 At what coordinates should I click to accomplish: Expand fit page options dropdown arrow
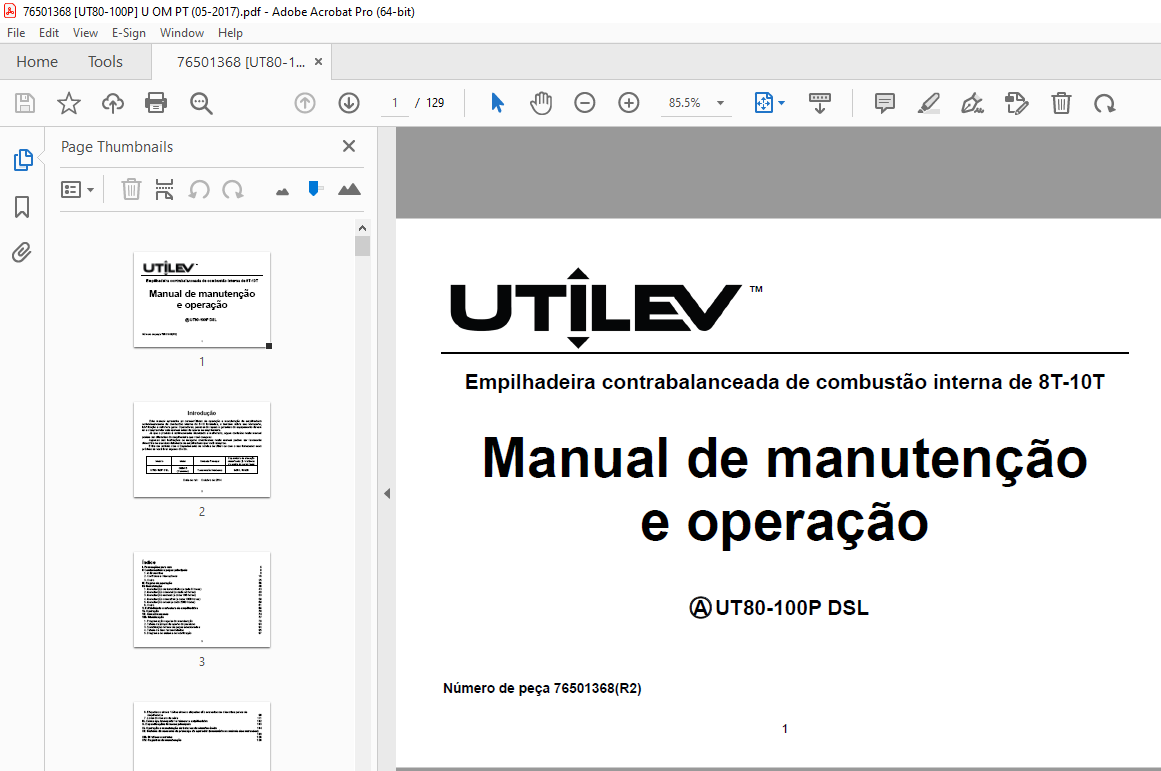781,103
